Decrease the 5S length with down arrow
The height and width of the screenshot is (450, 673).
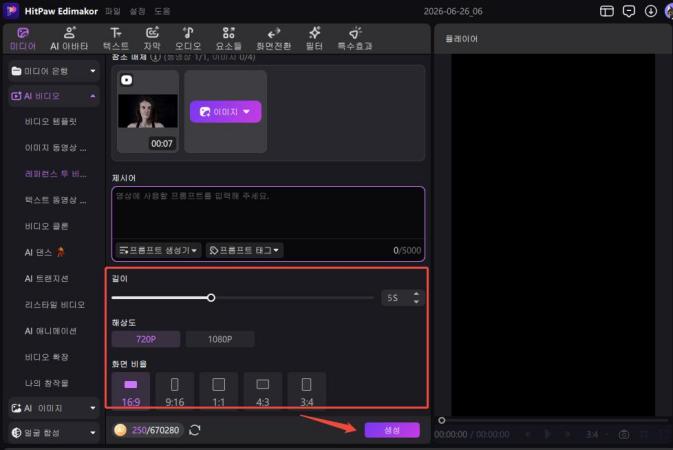(x=416, y=302)
